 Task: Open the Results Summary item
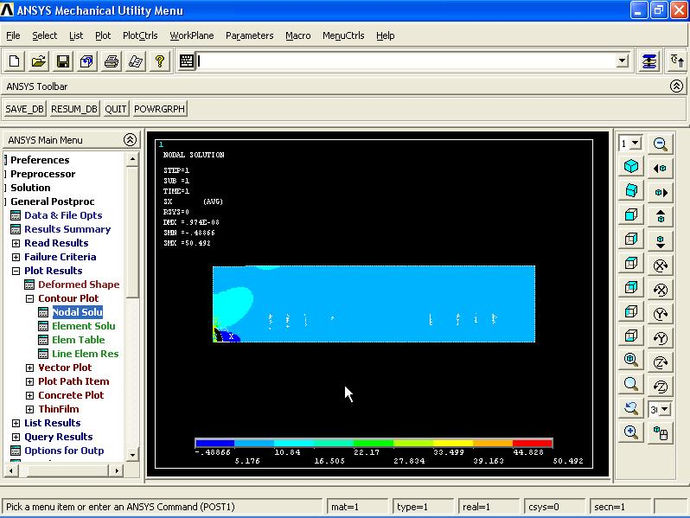coord(67,229)
